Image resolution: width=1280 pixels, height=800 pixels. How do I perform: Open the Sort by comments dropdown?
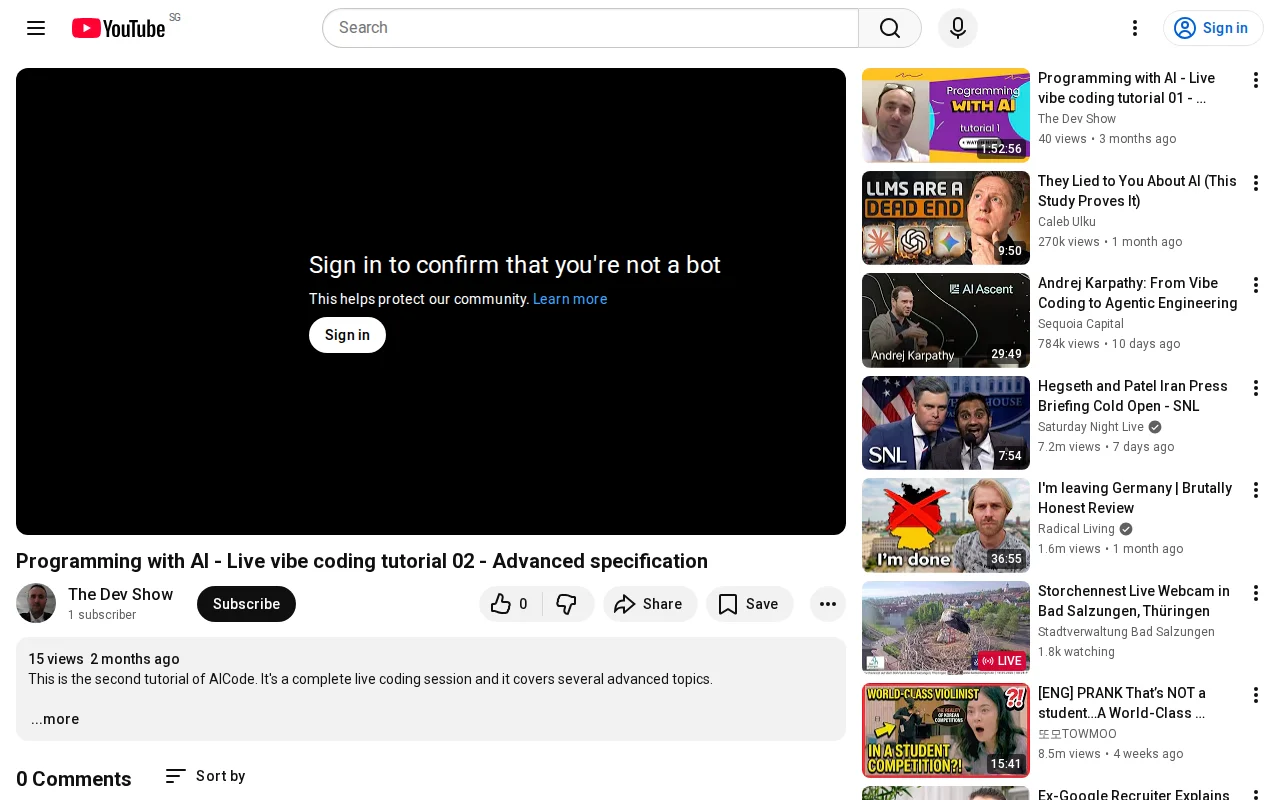(x=205, y=776)
